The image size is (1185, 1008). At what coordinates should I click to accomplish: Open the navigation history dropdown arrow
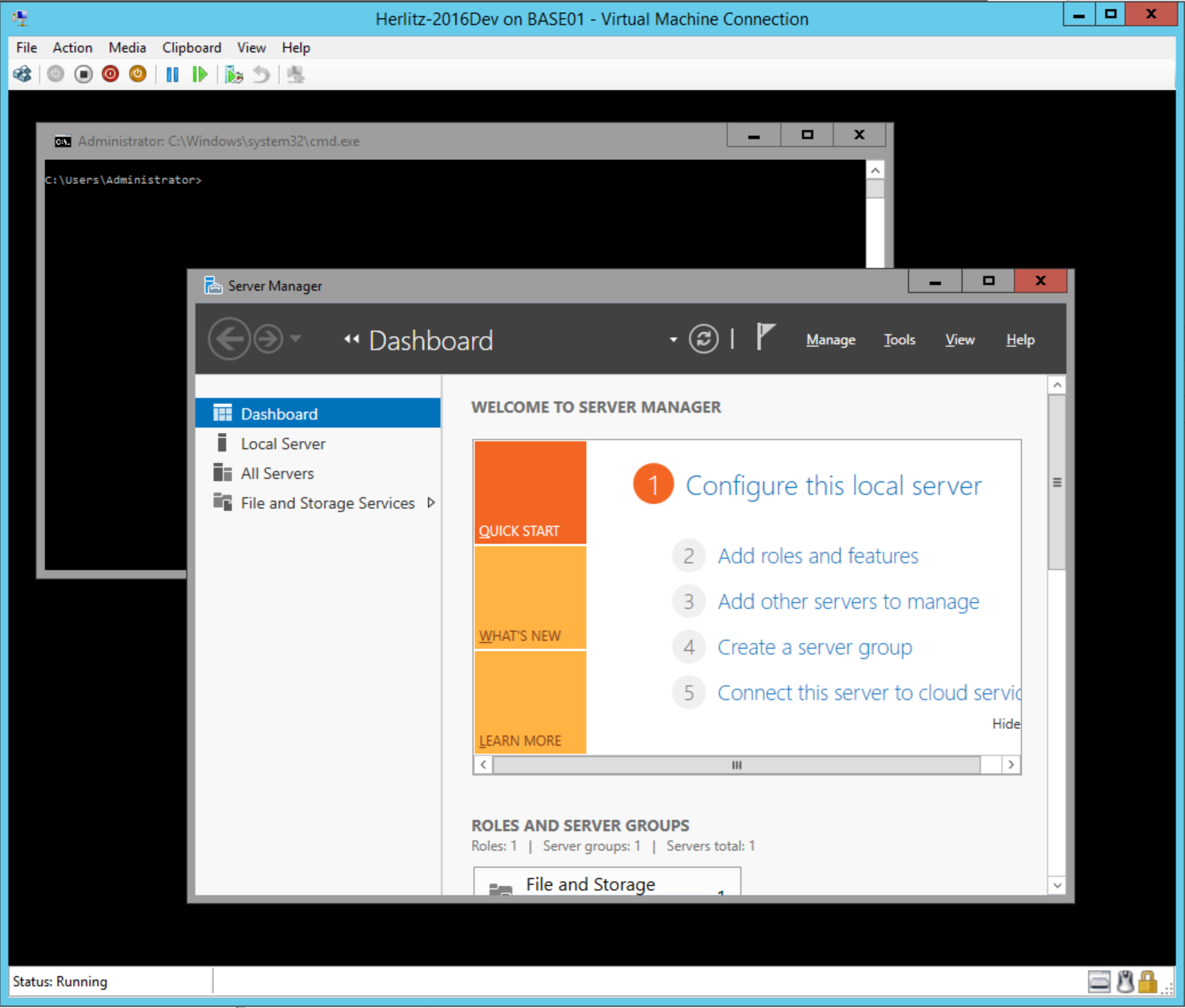pyautogui.click(x=296, y=339)
